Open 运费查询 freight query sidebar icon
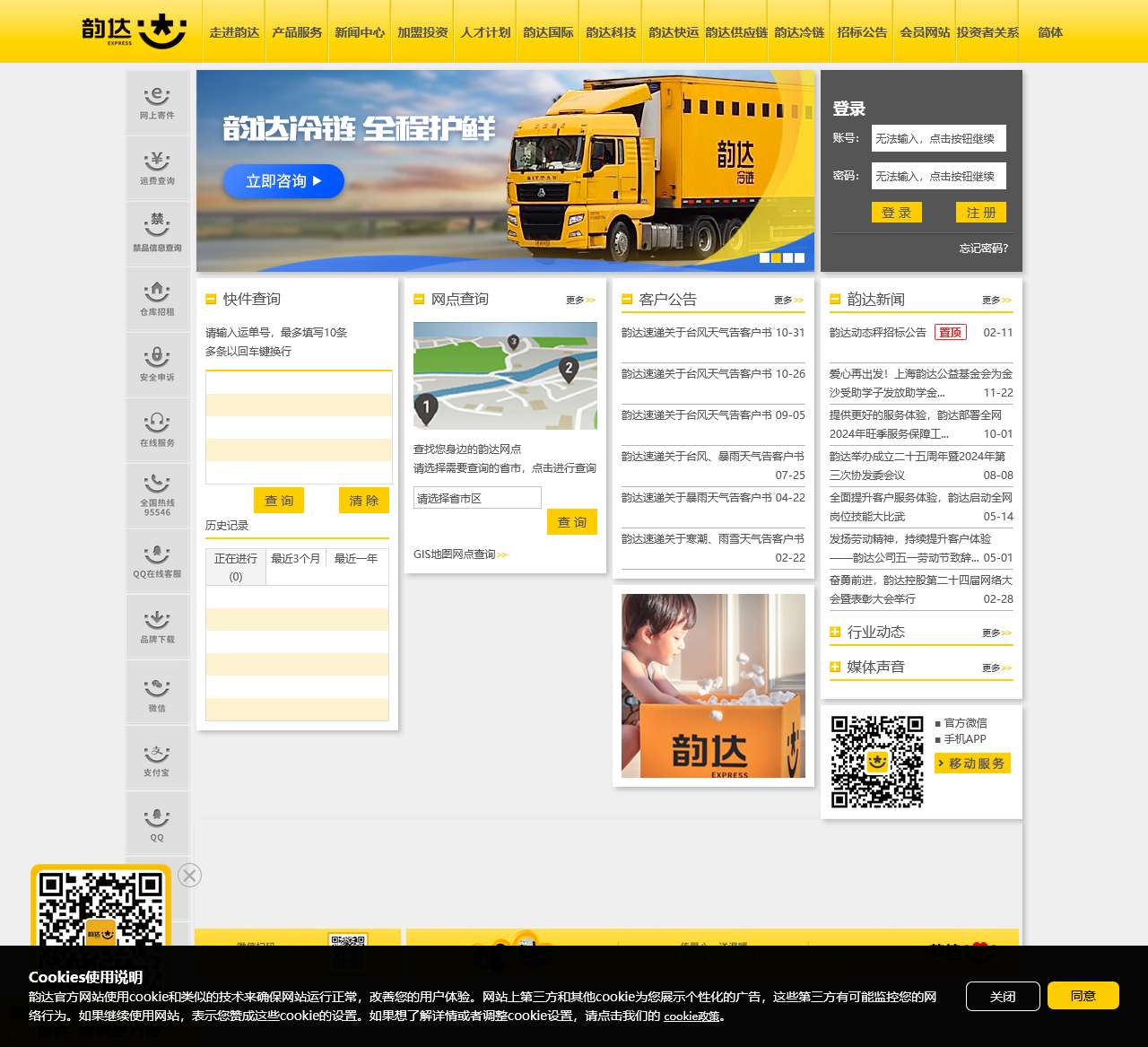 pyautogui.click(x=157, y=169)
